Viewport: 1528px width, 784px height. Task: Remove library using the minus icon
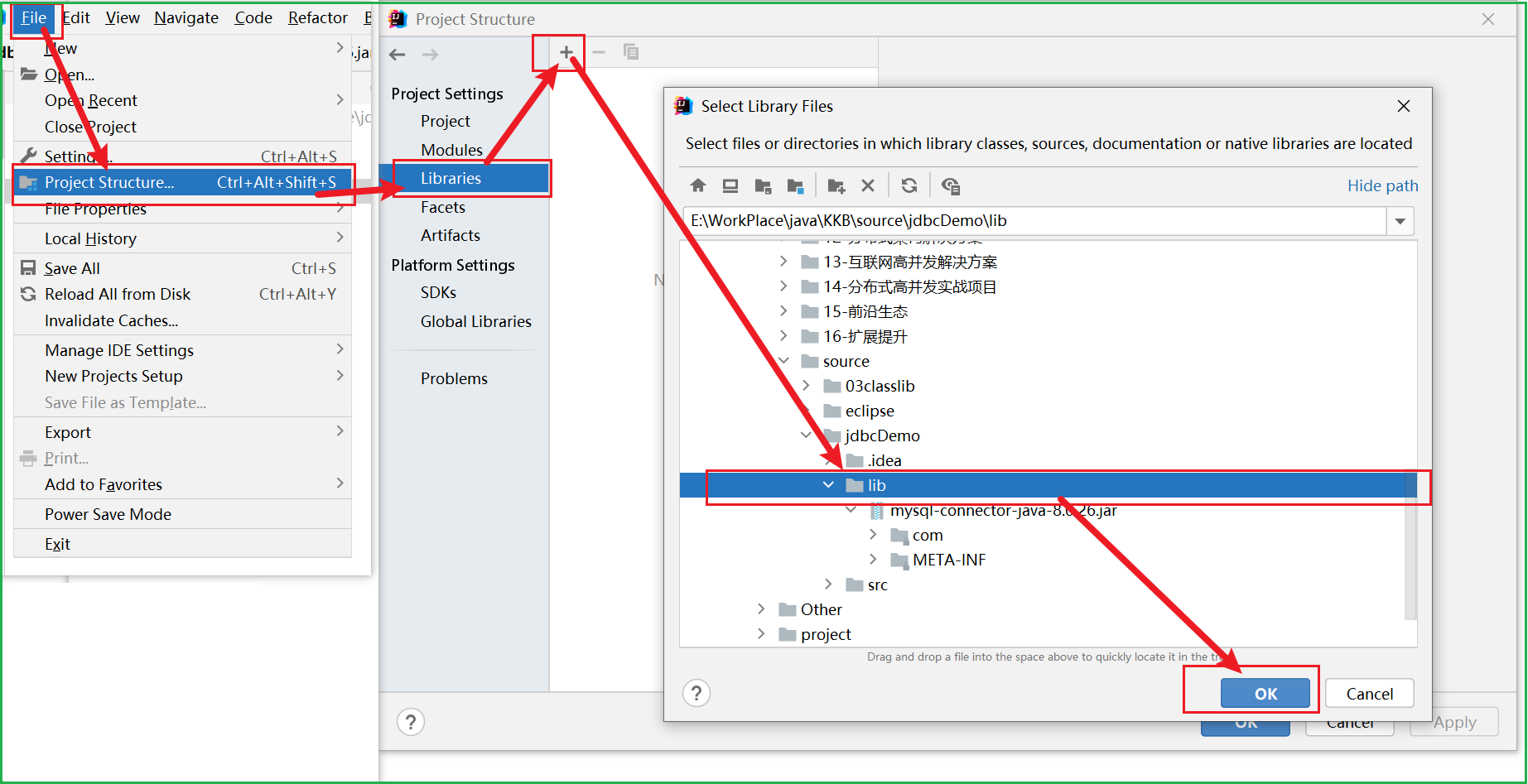[x=599, y=51]
